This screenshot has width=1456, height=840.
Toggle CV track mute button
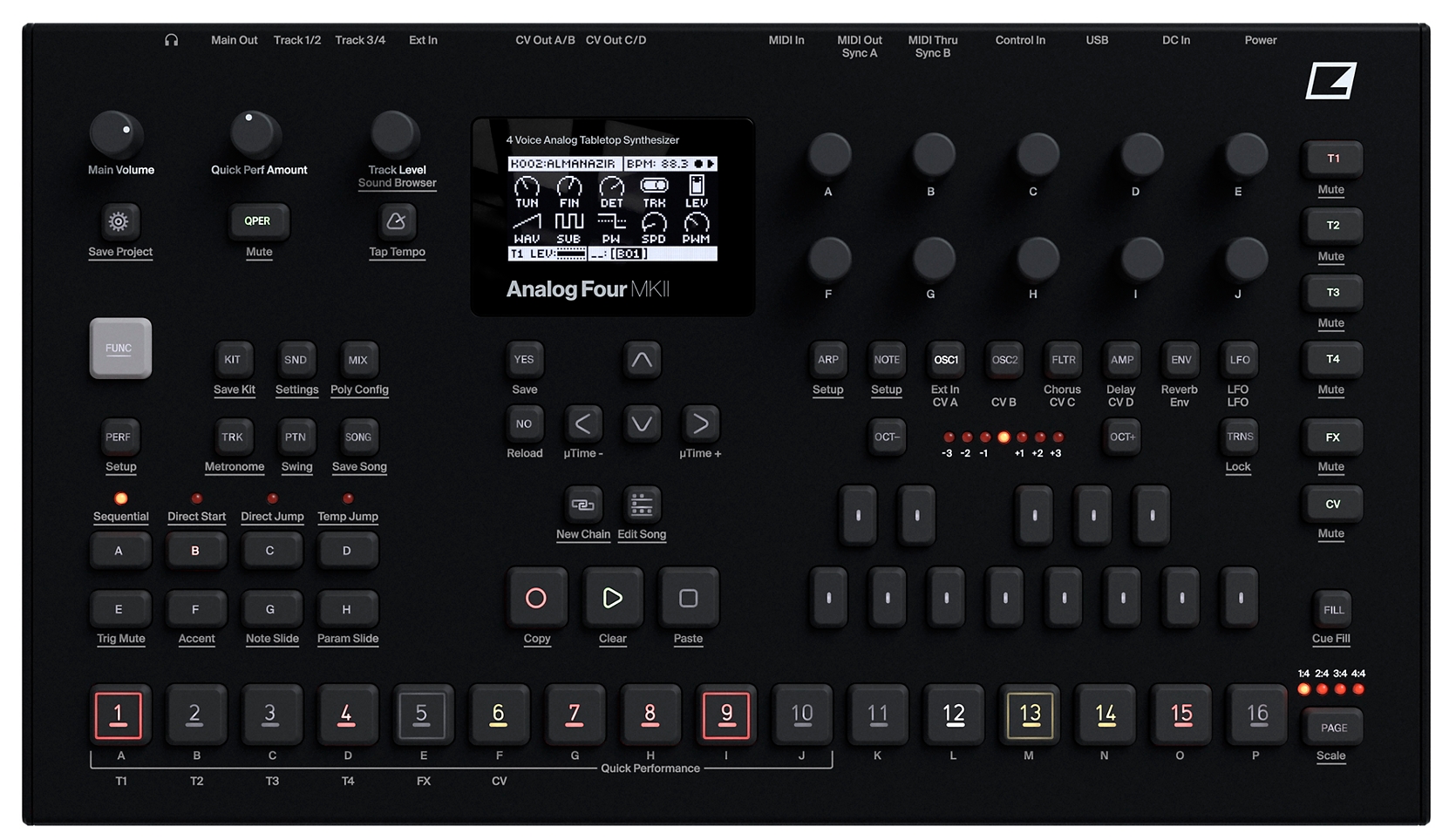(x=1332, y=505)
